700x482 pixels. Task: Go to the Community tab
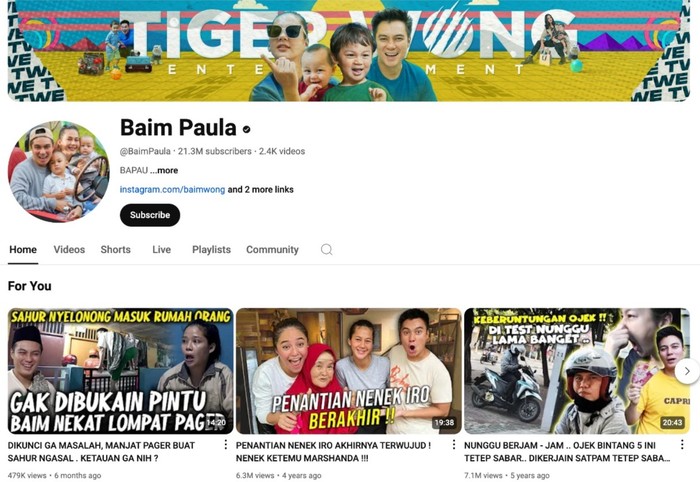coord(272,250)
